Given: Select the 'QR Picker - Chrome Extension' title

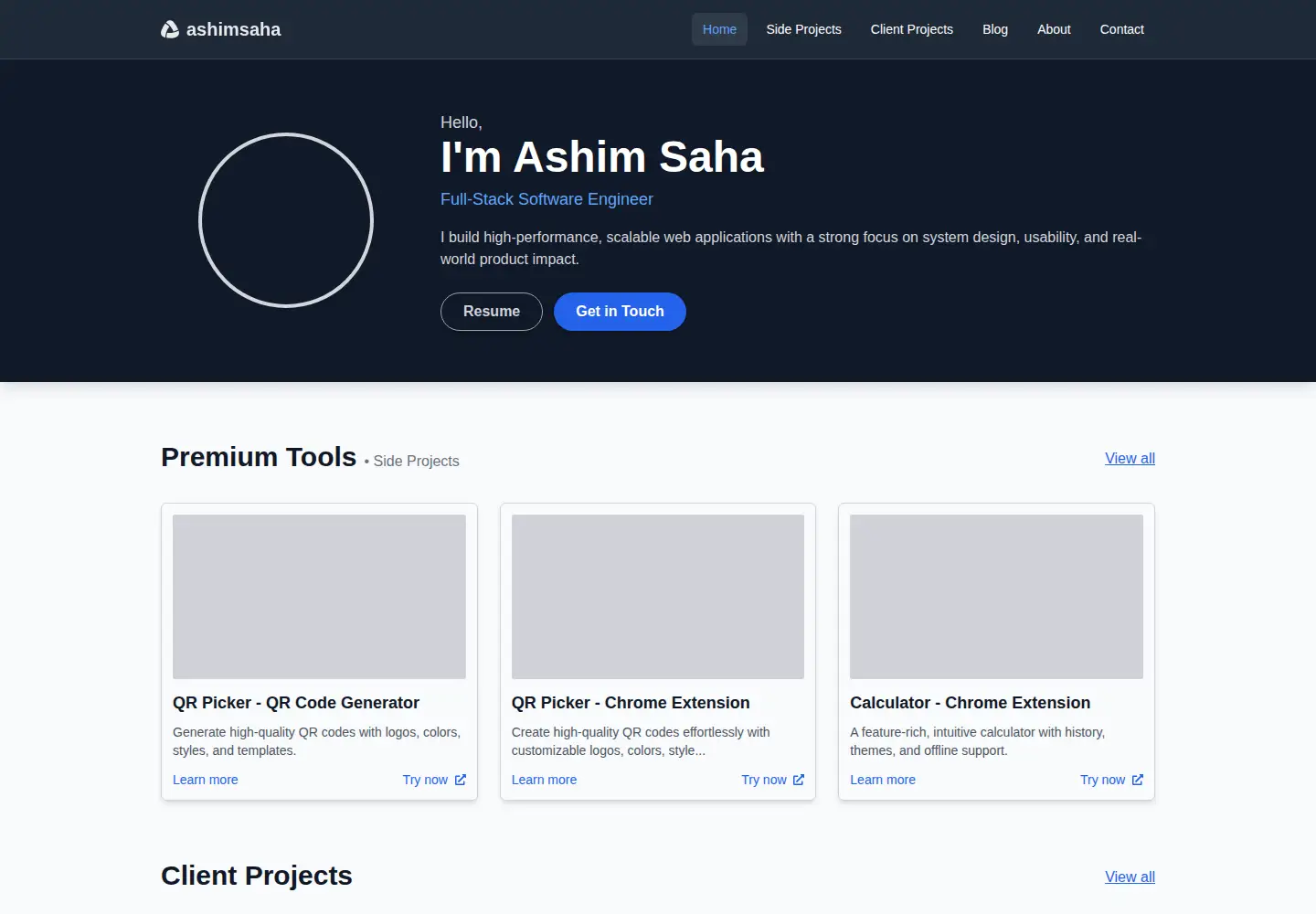Looking at the screenshot, I should click(x=631, y=703).
